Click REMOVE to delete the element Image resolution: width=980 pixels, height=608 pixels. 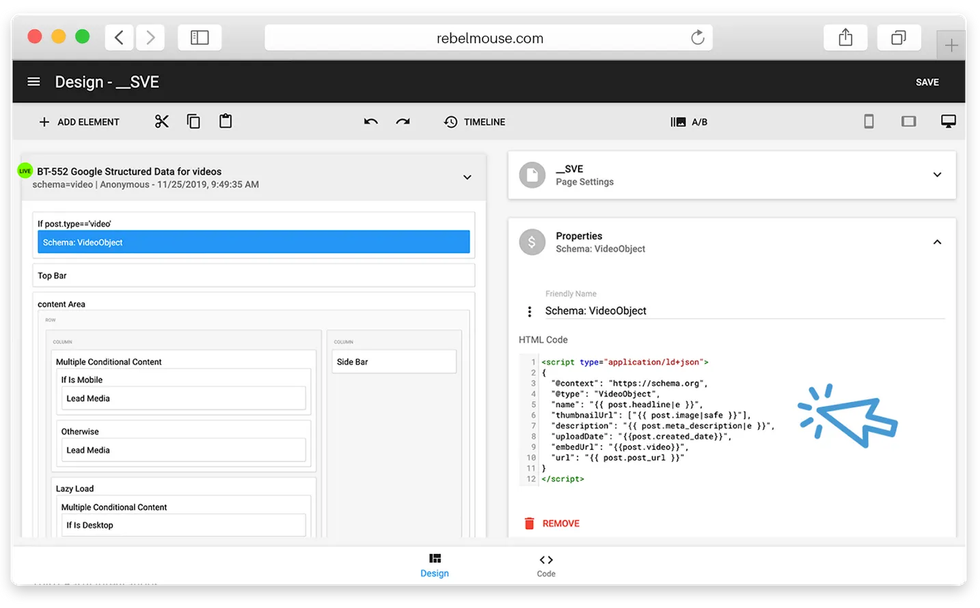pyautogui.click(x=551, y=523)
